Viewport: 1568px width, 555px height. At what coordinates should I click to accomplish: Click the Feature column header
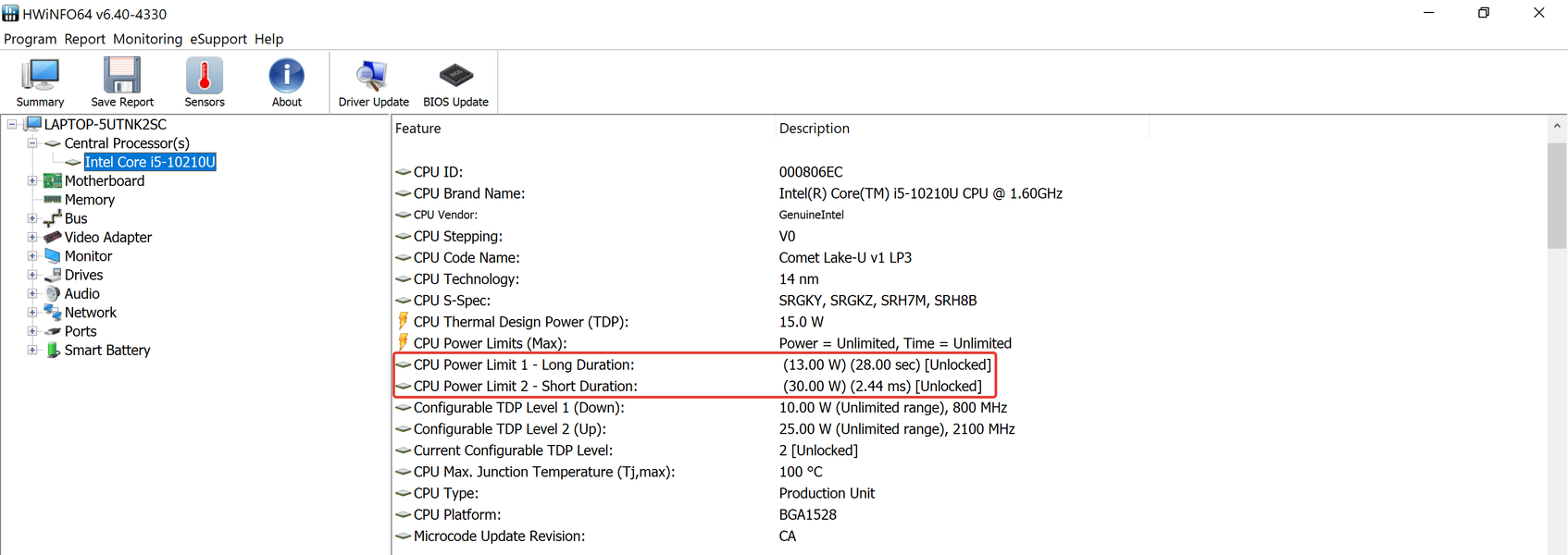[x=418, y=129]
